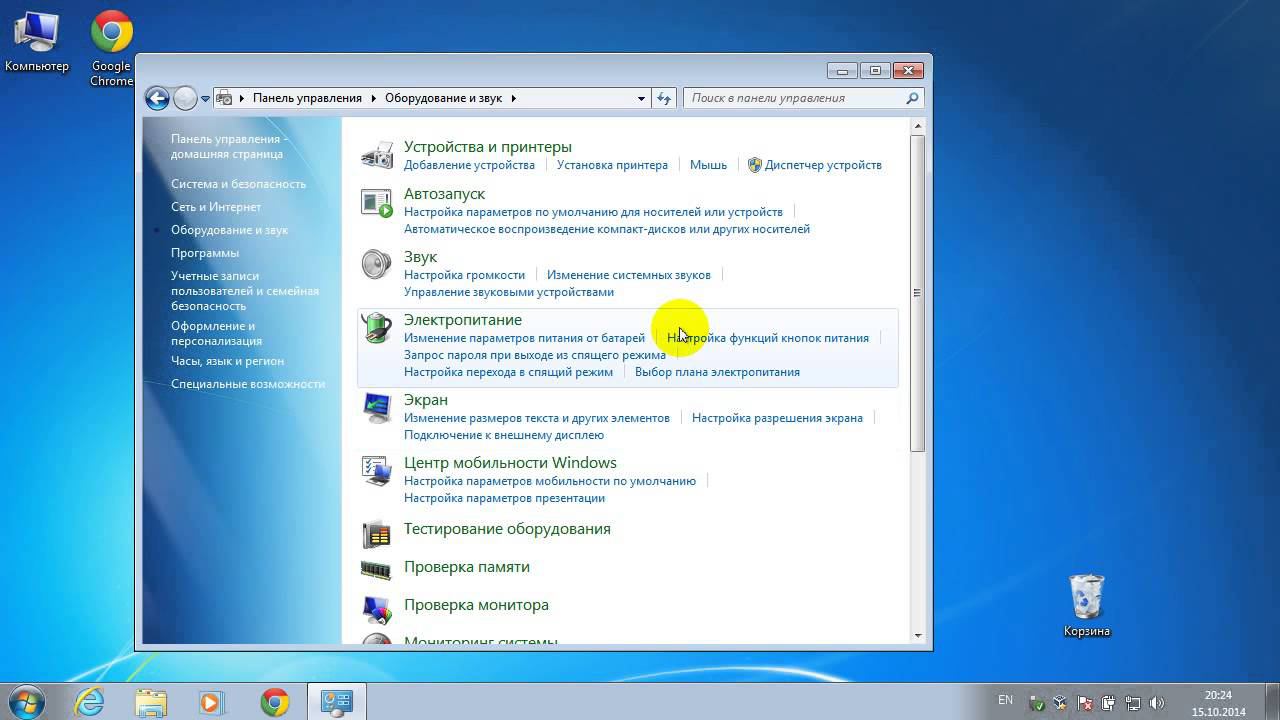Click the monitor icon beside Экран
This screenshot has height=720, width=1280.
(377, 408)
